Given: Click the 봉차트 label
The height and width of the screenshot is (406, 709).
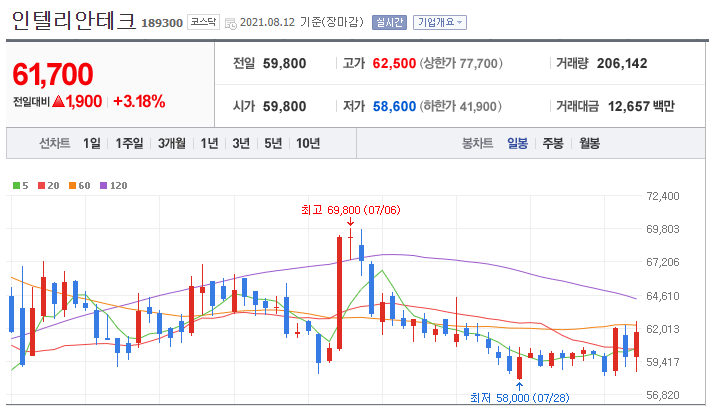Looking at the screenshot, I should click(477, 143).
